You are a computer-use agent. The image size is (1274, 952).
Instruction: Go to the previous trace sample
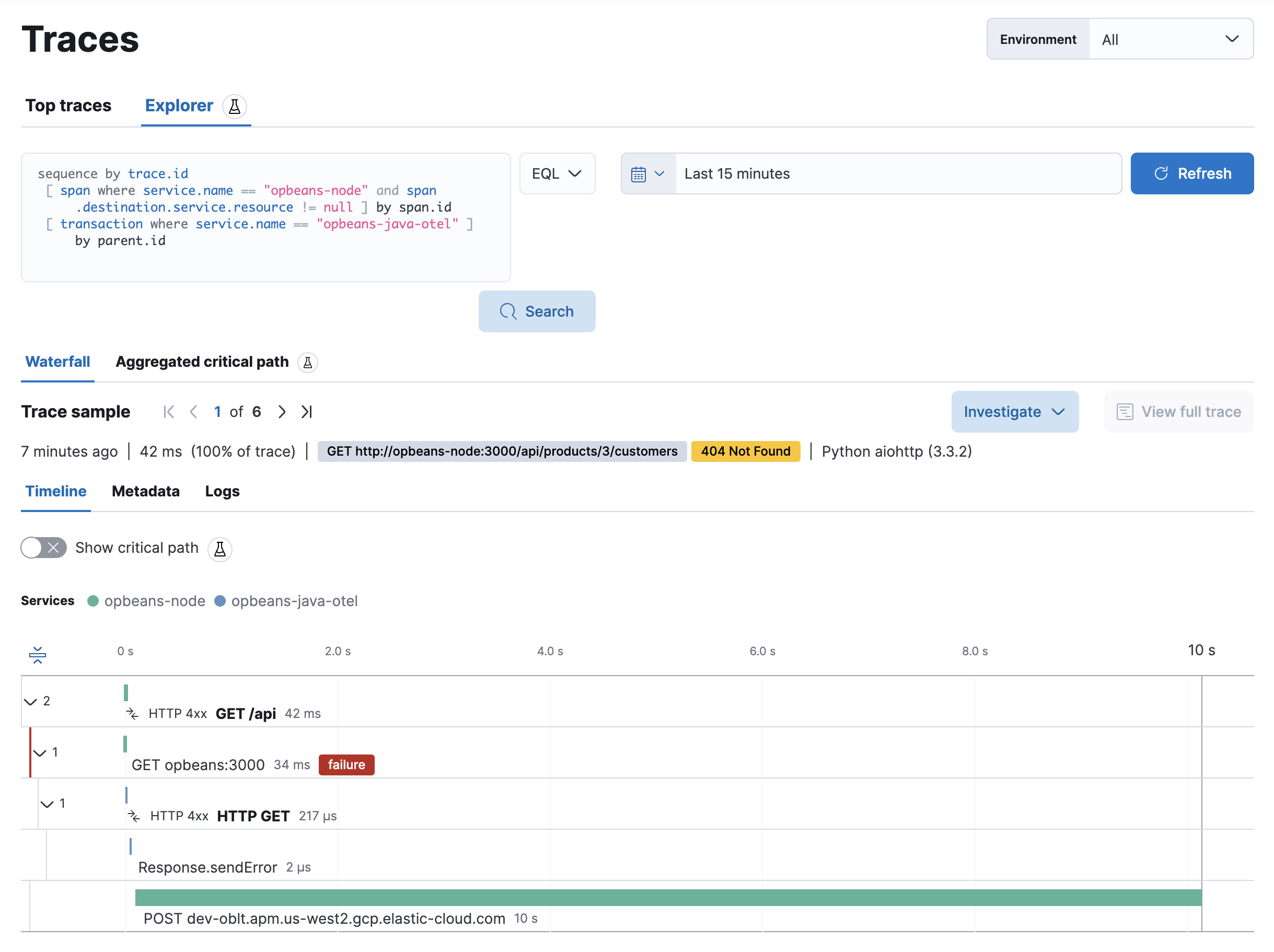click(x=193, y=412)
